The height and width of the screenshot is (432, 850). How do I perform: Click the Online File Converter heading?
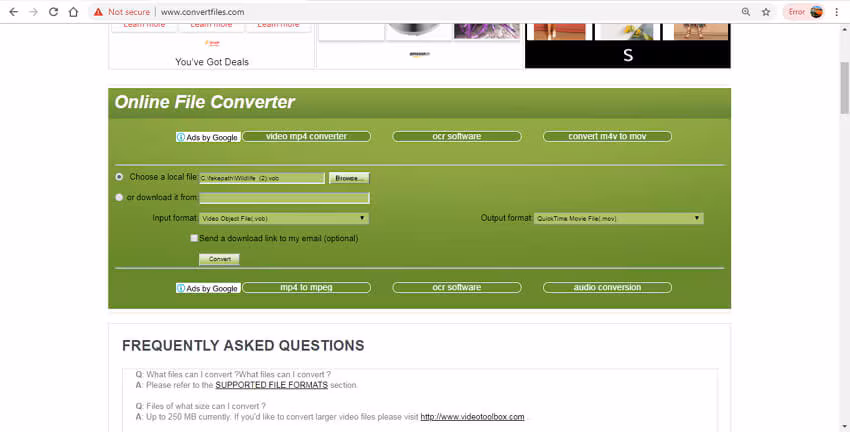point(204,102)
